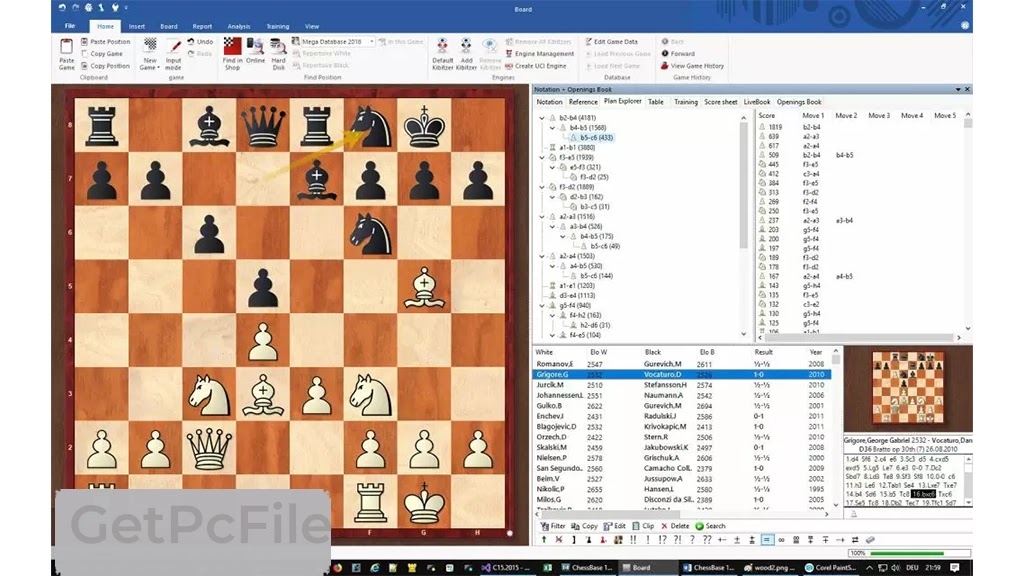The width and height of the screenshot is (1024, 576).
Task: Select the Romanov,E vs Gurevich,M game row
Action: (x=682, y=364)
